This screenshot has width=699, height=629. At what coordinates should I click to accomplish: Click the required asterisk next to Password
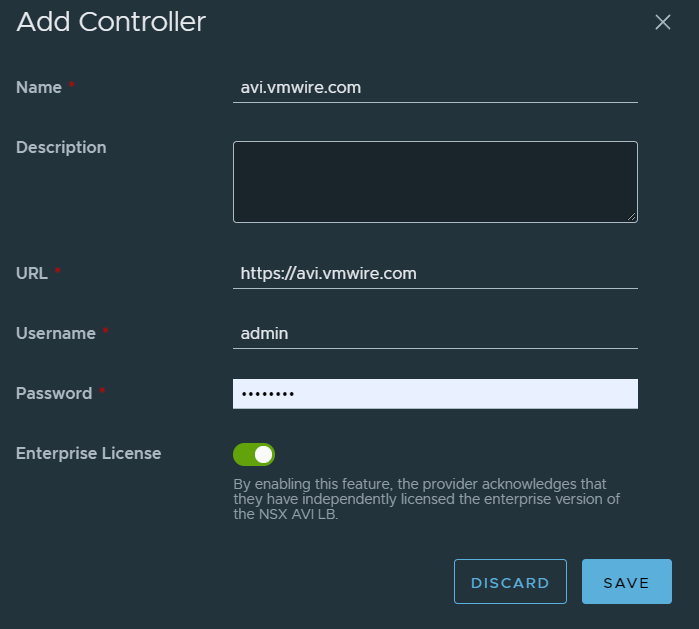click(103, 393)
